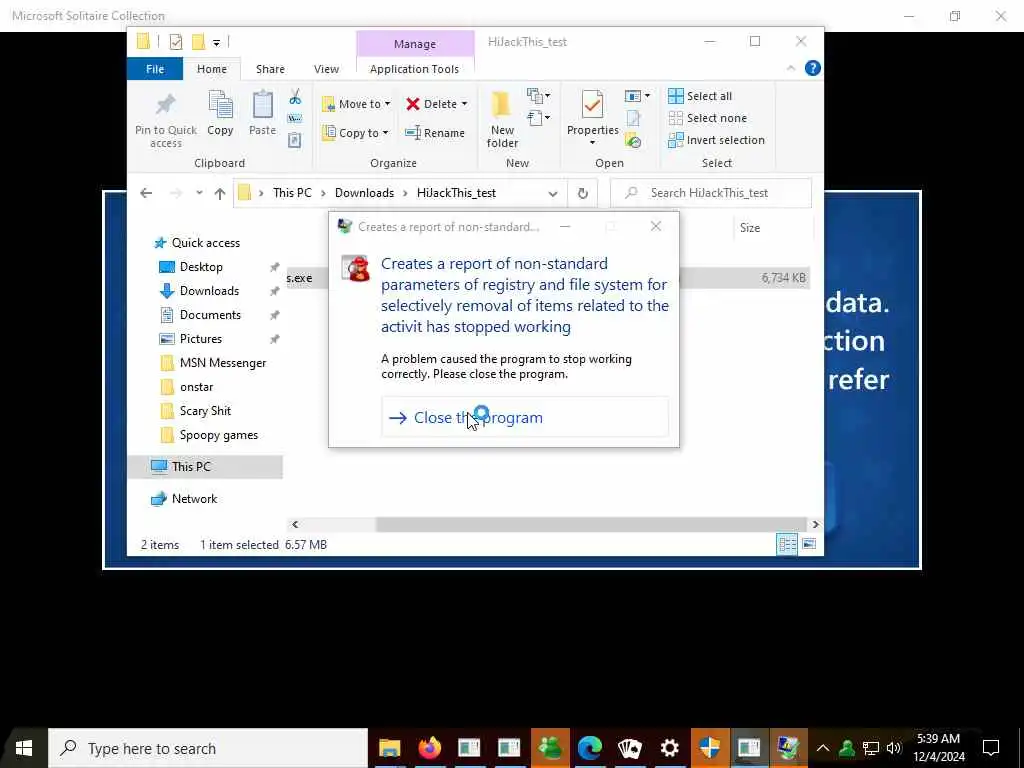Open file History icon in Open group
Screen dimensions: 1024x768
tap(633, 140)
